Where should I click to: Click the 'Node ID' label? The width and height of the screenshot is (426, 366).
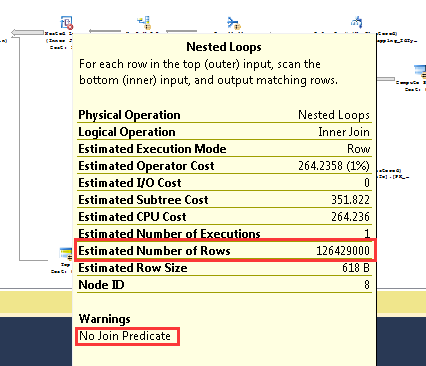(x=101, y=285)
